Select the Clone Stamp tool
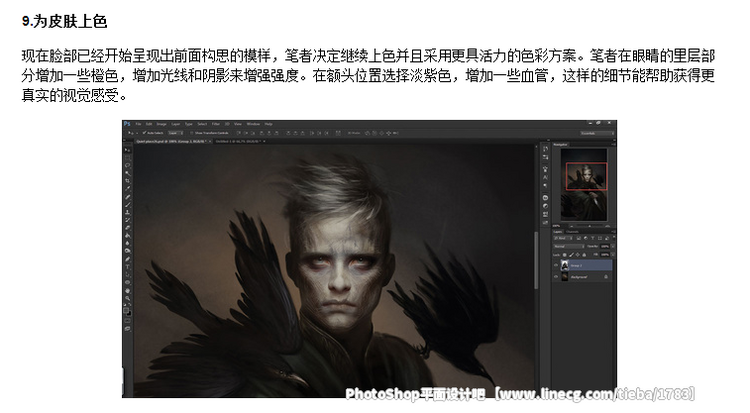The image size is (750, 413). point(127,212)
